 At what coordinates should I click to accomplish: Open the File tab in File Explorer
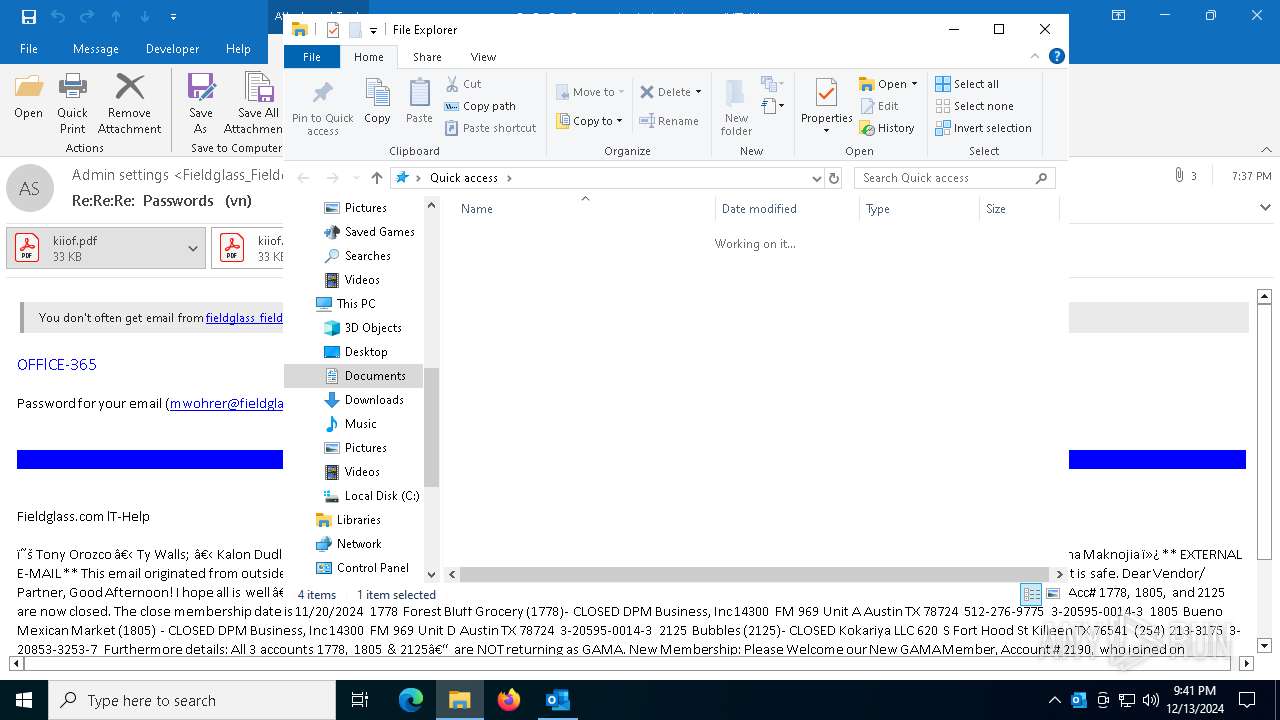click(312, 57)
